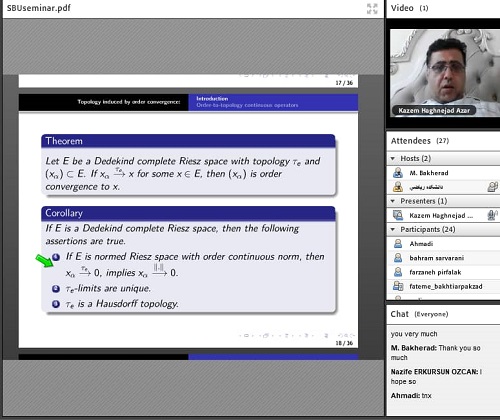Click Ahmadi's participant icon
The height and width of the screenshot is (420, 500).
398,244
